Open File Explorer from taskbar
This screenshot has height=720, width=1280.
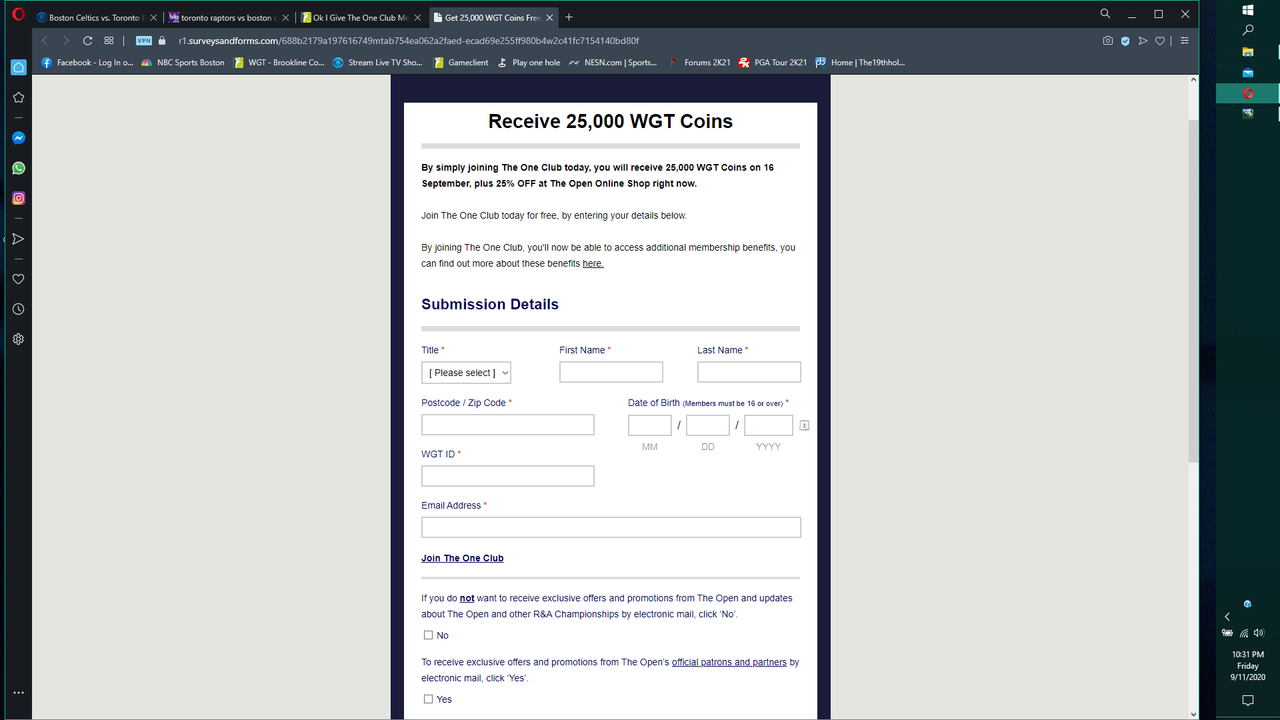tap(1248, 51)
